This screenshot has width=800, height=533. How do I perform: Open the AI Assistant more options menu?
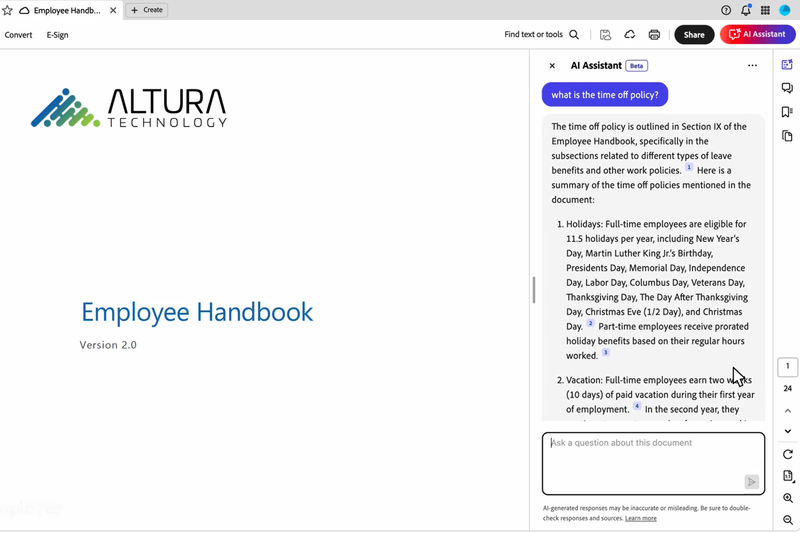pyautogui.click(x=752, y=66)
